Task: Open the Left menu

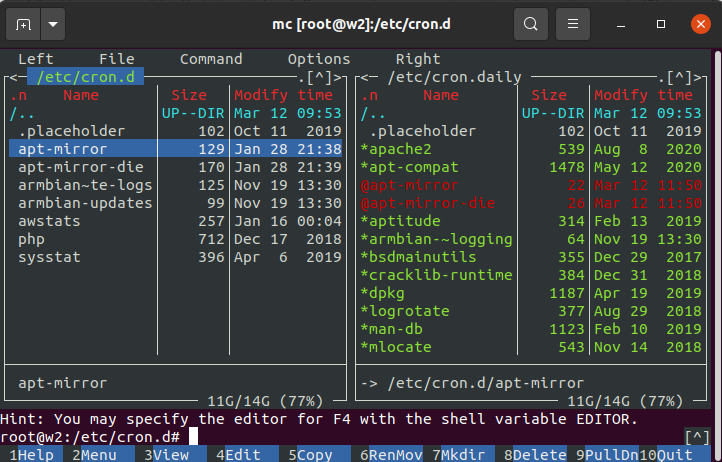Action: click(36, 59)
